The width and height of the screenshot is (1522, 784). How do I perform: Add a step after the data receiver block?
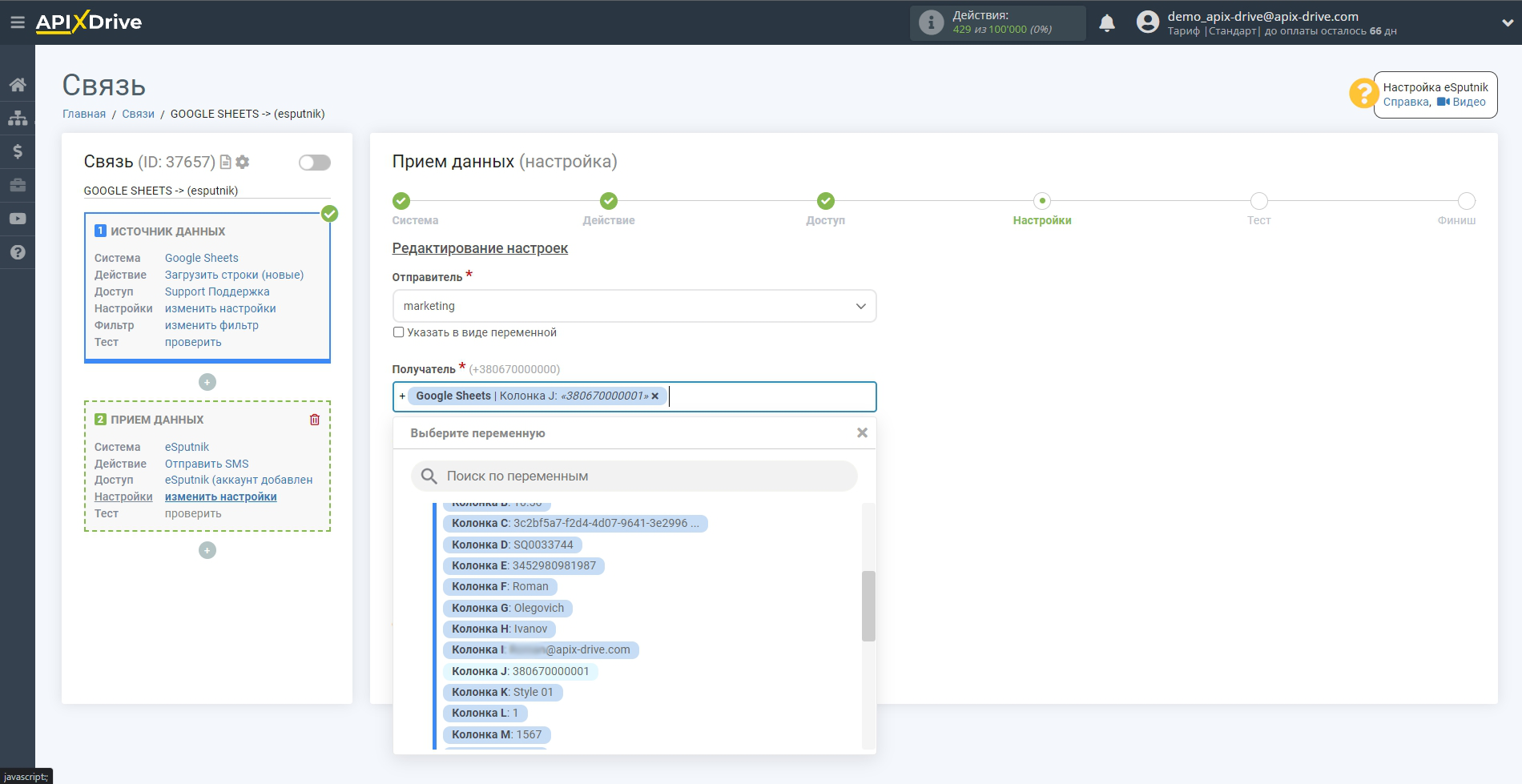[207, 550]
